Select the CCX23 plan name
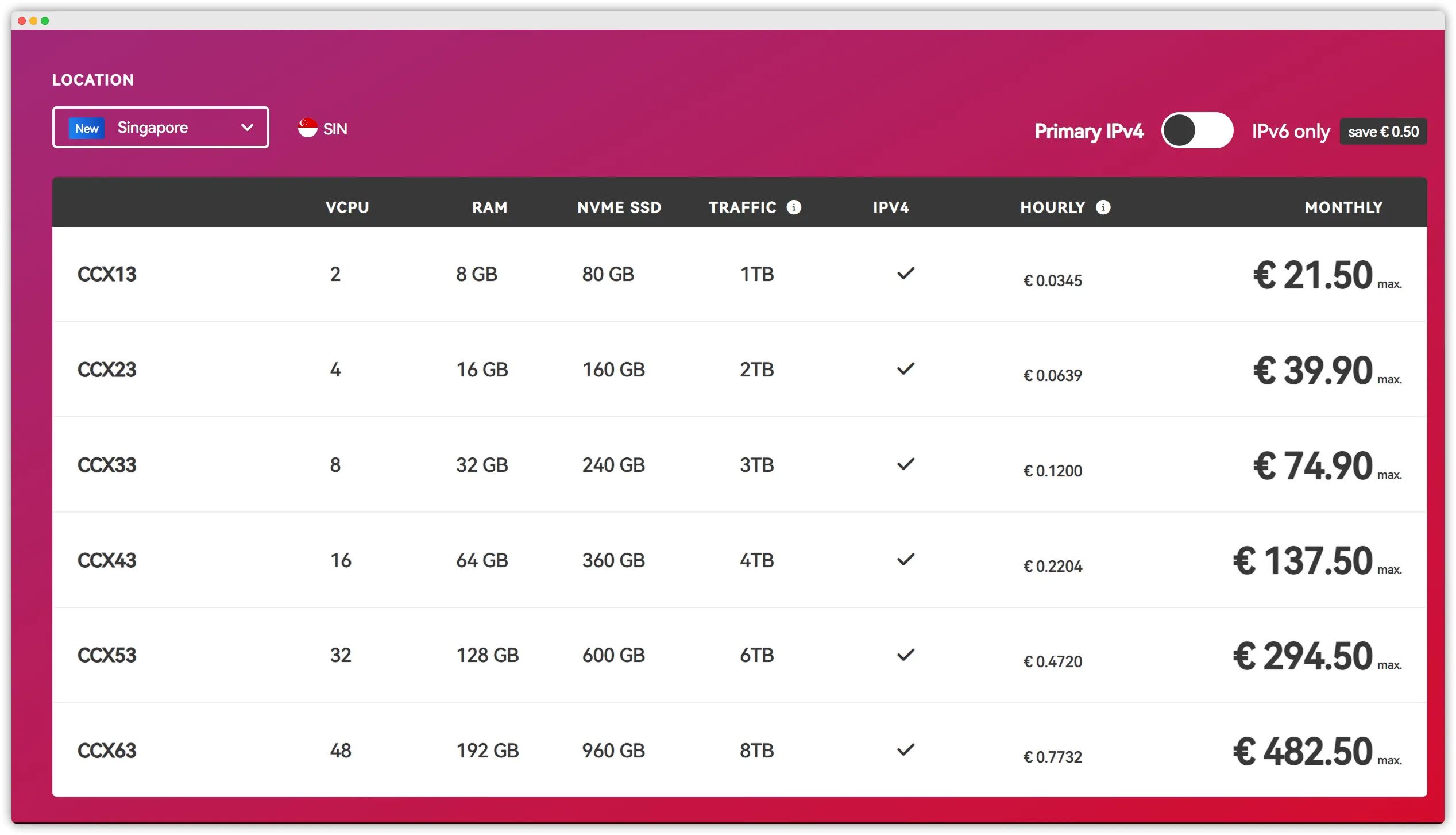The image size is (1456, 835). pyautogui.click(x=107, y=370)
